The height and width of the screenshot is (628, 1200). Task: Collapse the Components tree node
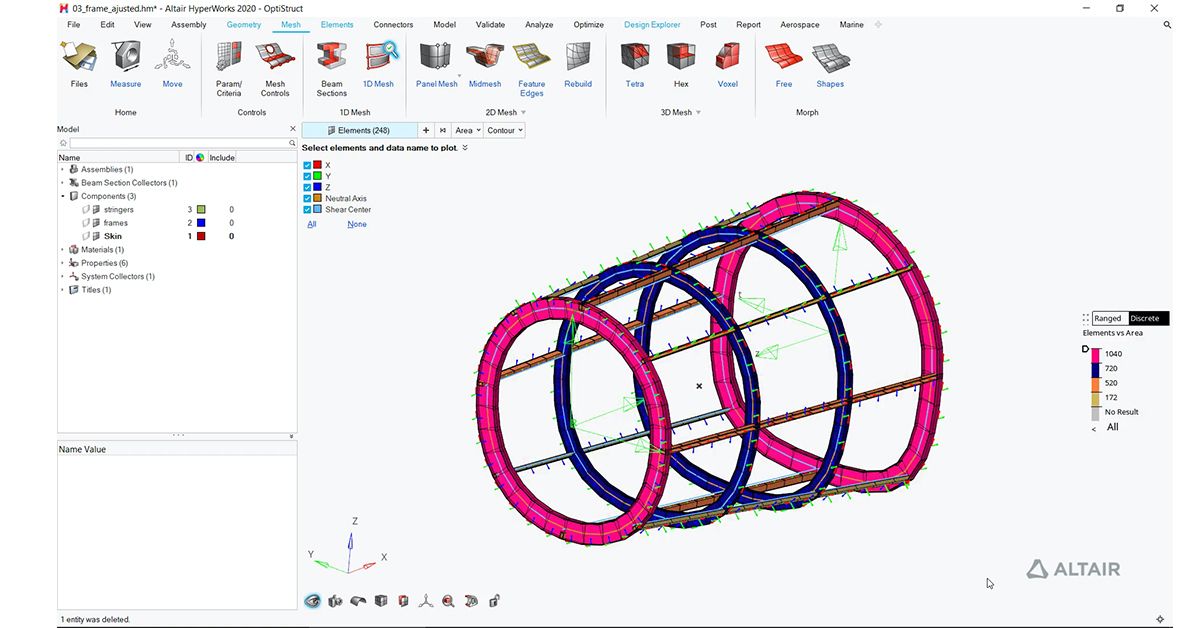tap(62, 196)
